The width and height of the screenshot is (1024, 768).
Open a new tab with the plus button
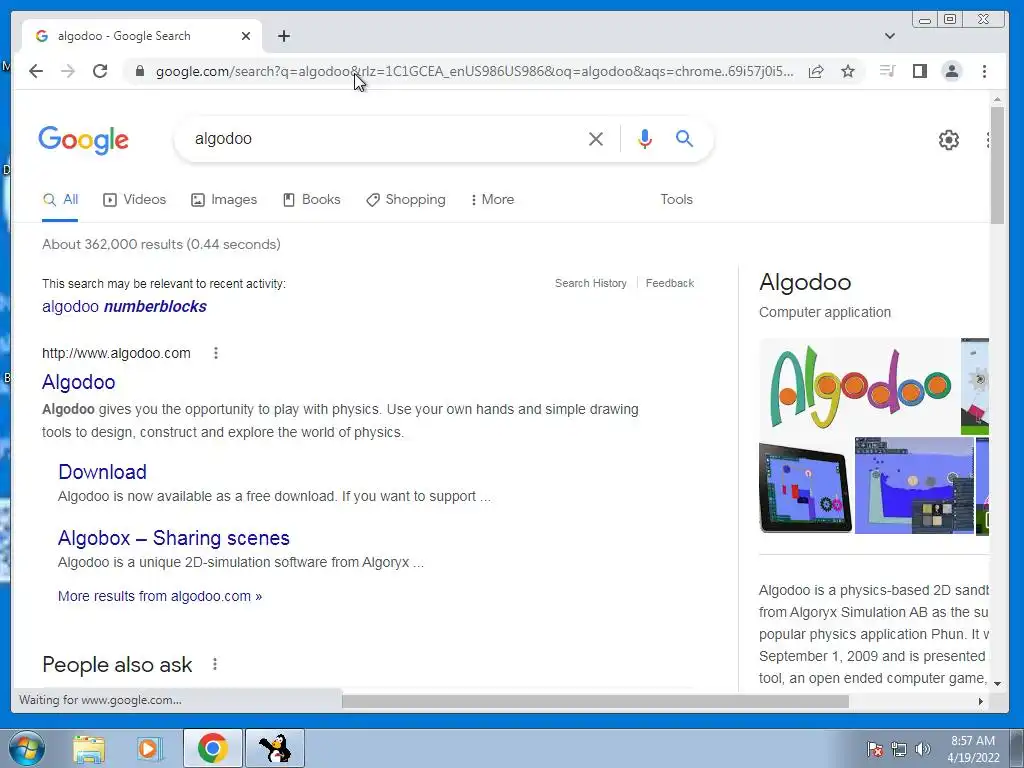click(283, 36)
